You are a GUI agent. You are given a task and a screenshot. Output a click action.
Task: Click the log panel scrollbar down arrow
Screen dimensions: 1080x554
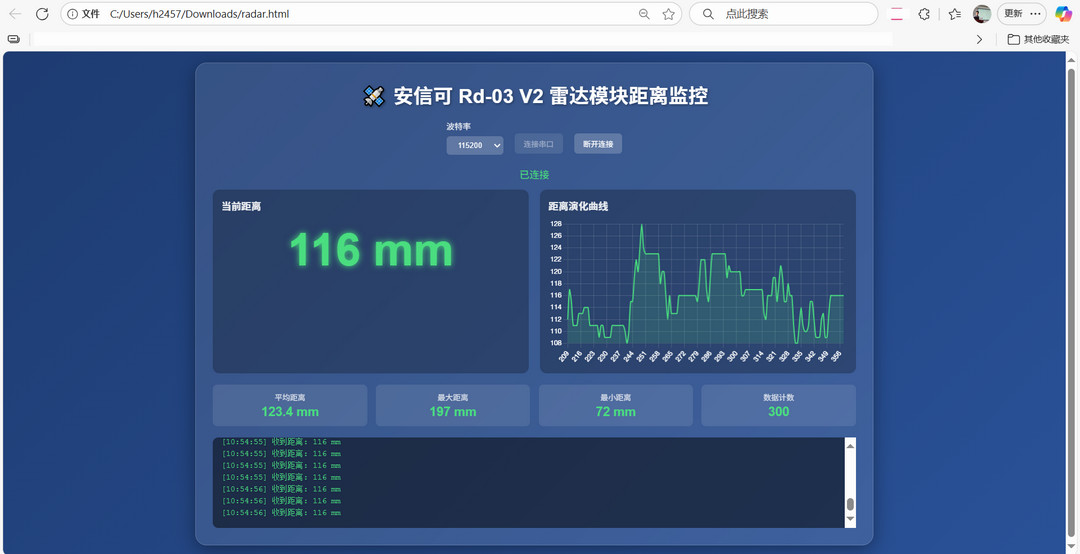point(850,520)
